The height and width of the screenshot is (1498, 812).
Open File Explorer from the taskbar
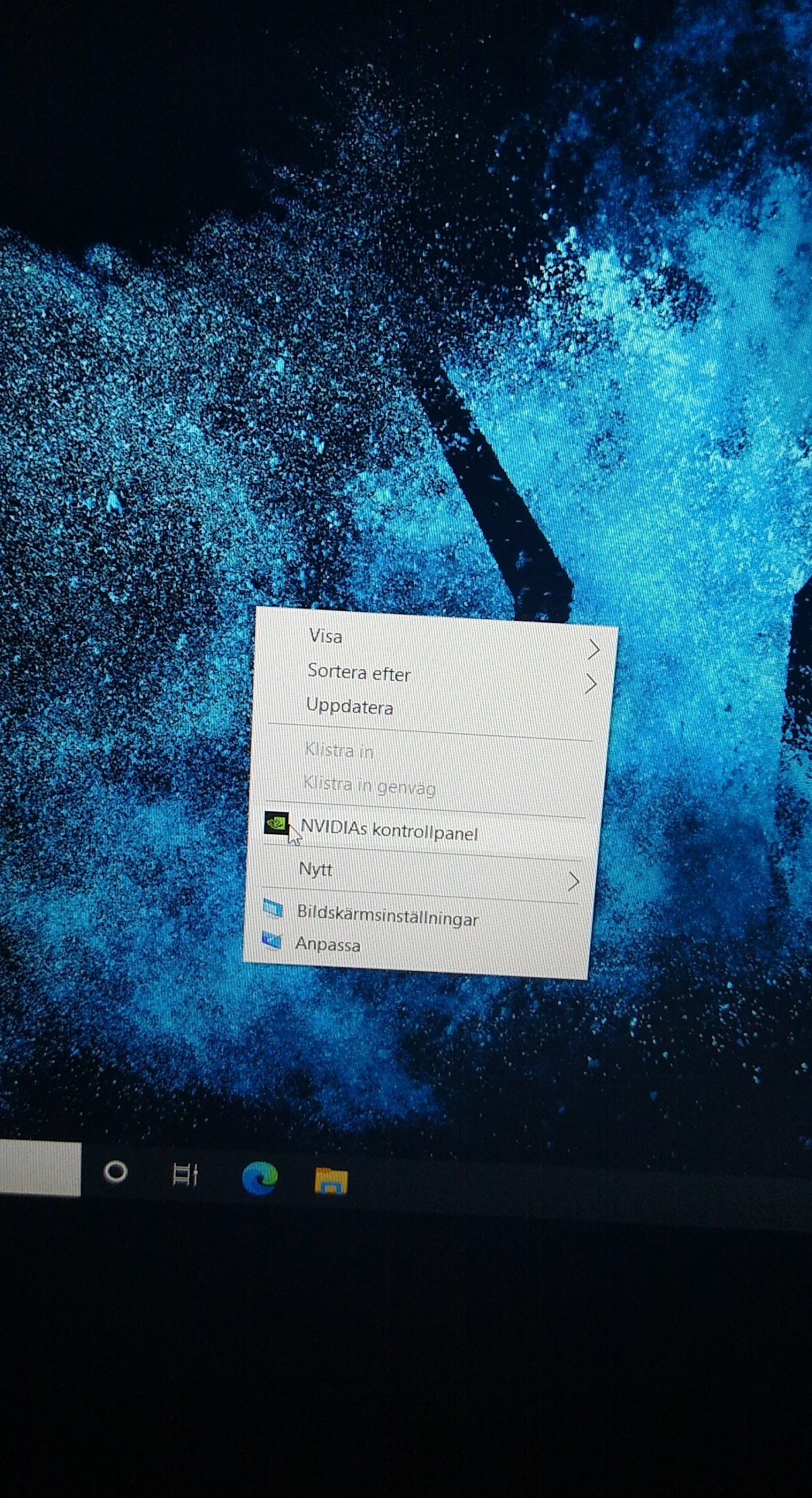point(331,1180)
